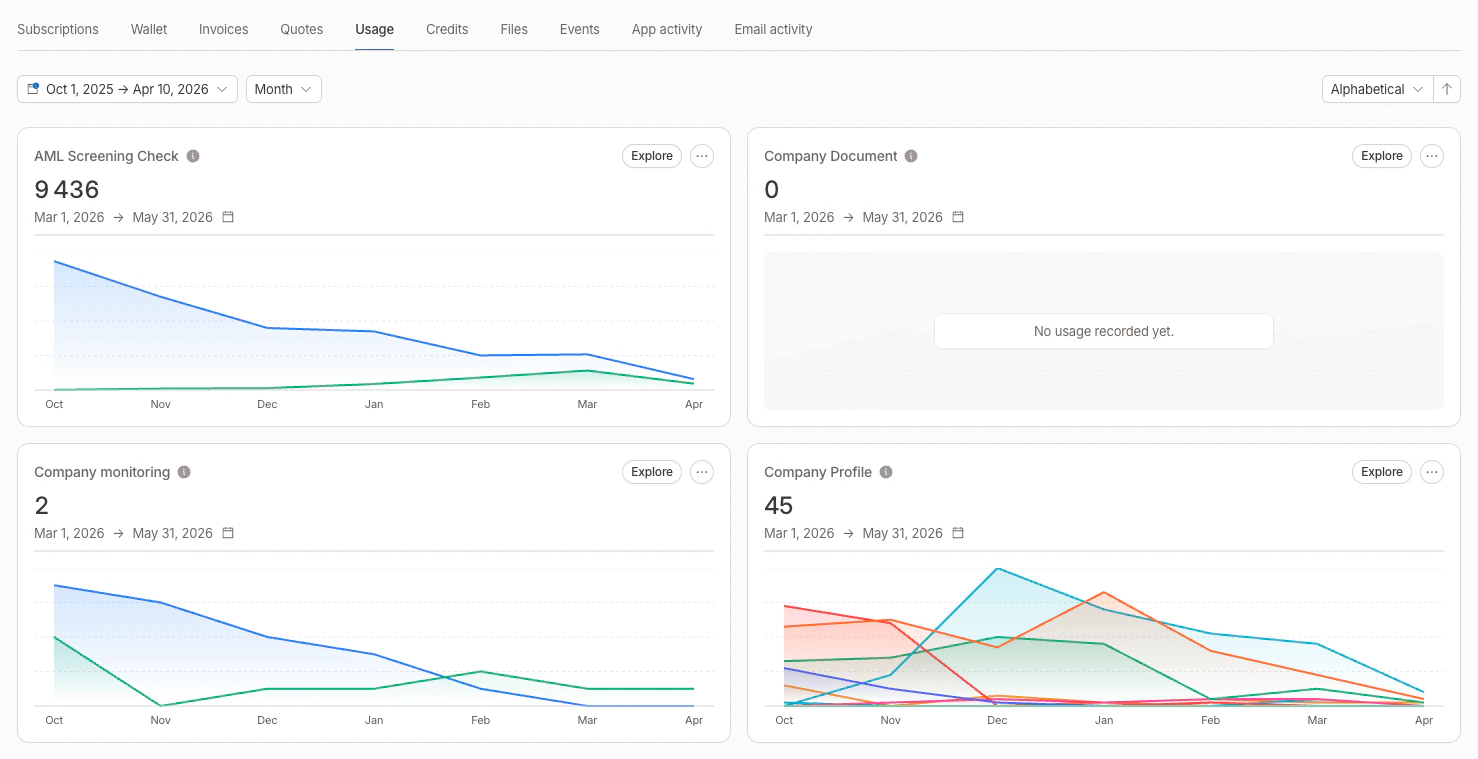The height and width of the screenshot is (759, 1478).
Task: Click the calendar icon in date range filter
Action: pyautogui.click(x=33, y=89)
